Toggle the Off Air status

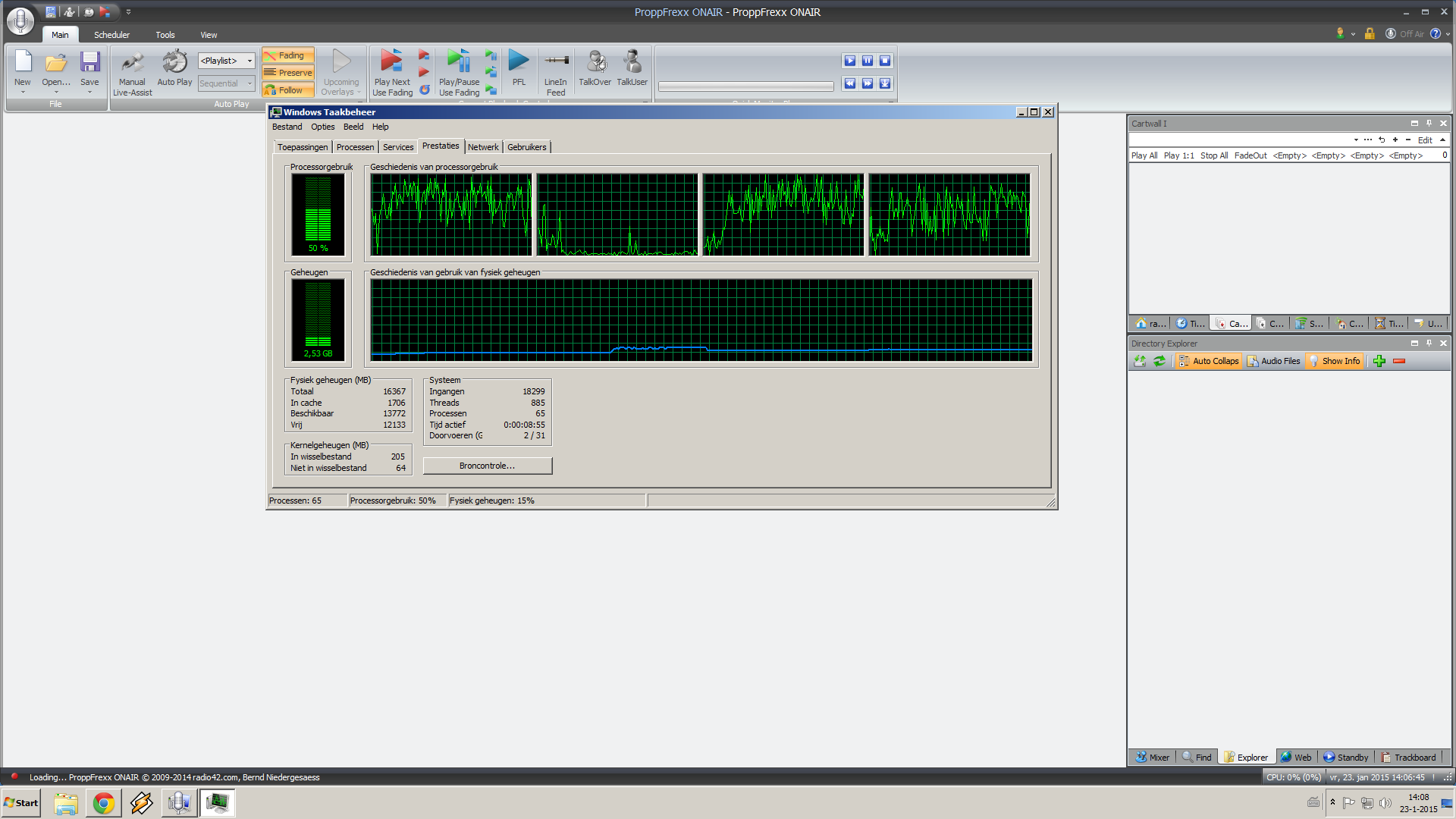1404,33
